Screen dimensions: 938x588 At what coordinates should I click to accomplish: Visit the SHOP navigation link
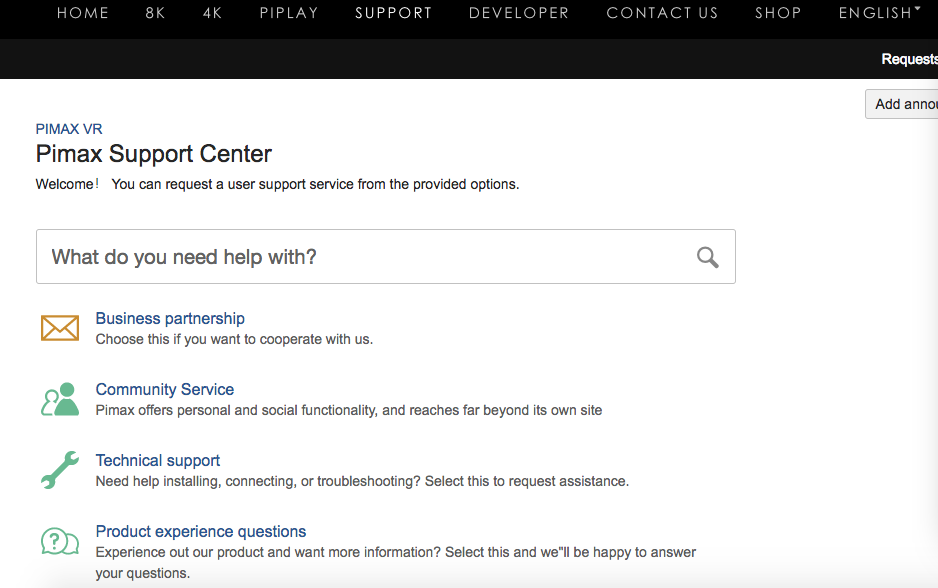[x=778, y=13]
